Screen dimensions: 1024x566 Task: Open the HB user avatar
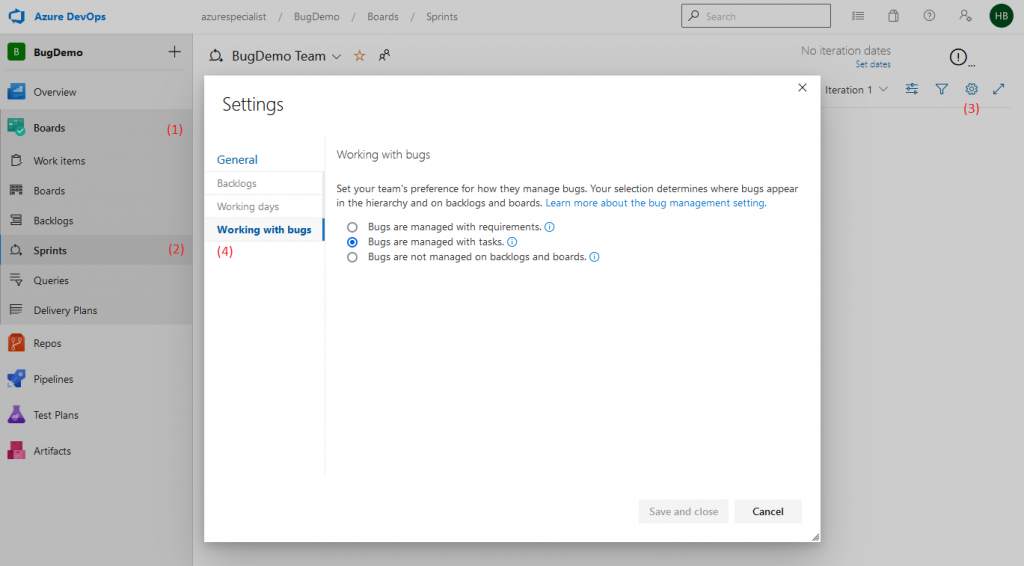[1001, 16]
